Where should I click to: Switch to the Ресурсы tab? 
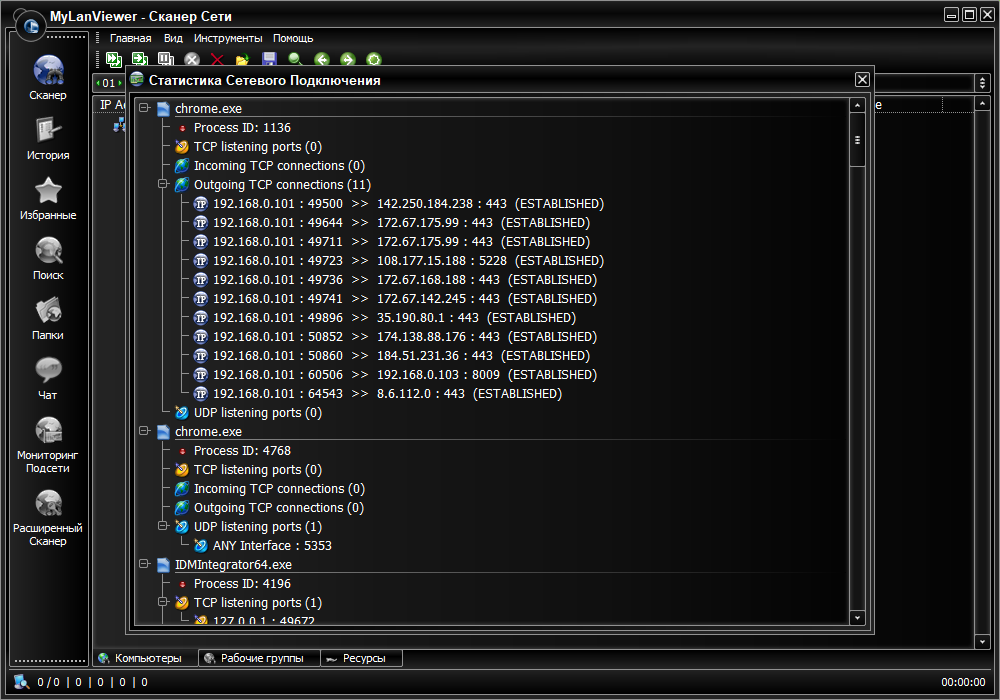(362, 658)
